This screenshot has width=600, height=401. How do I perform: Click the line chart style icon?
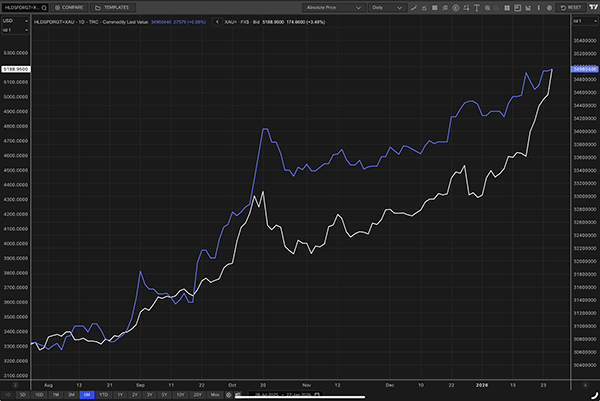click(x=413, y=7)
